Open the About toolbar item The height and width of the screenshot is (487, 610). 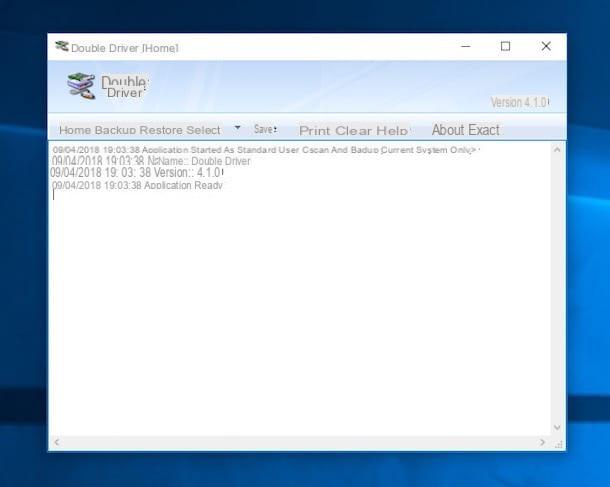click(x=448, y=130)
